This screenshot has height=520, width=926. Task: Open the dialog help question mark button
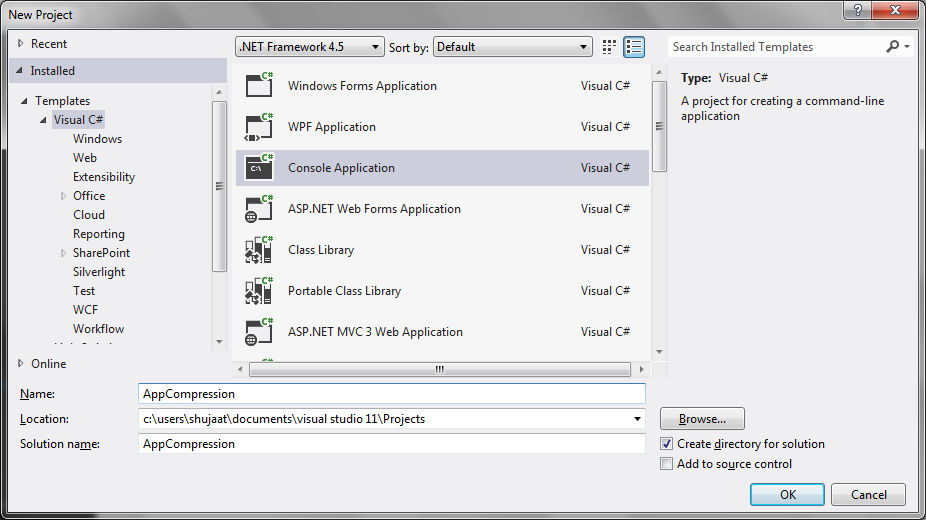point(858,10)
